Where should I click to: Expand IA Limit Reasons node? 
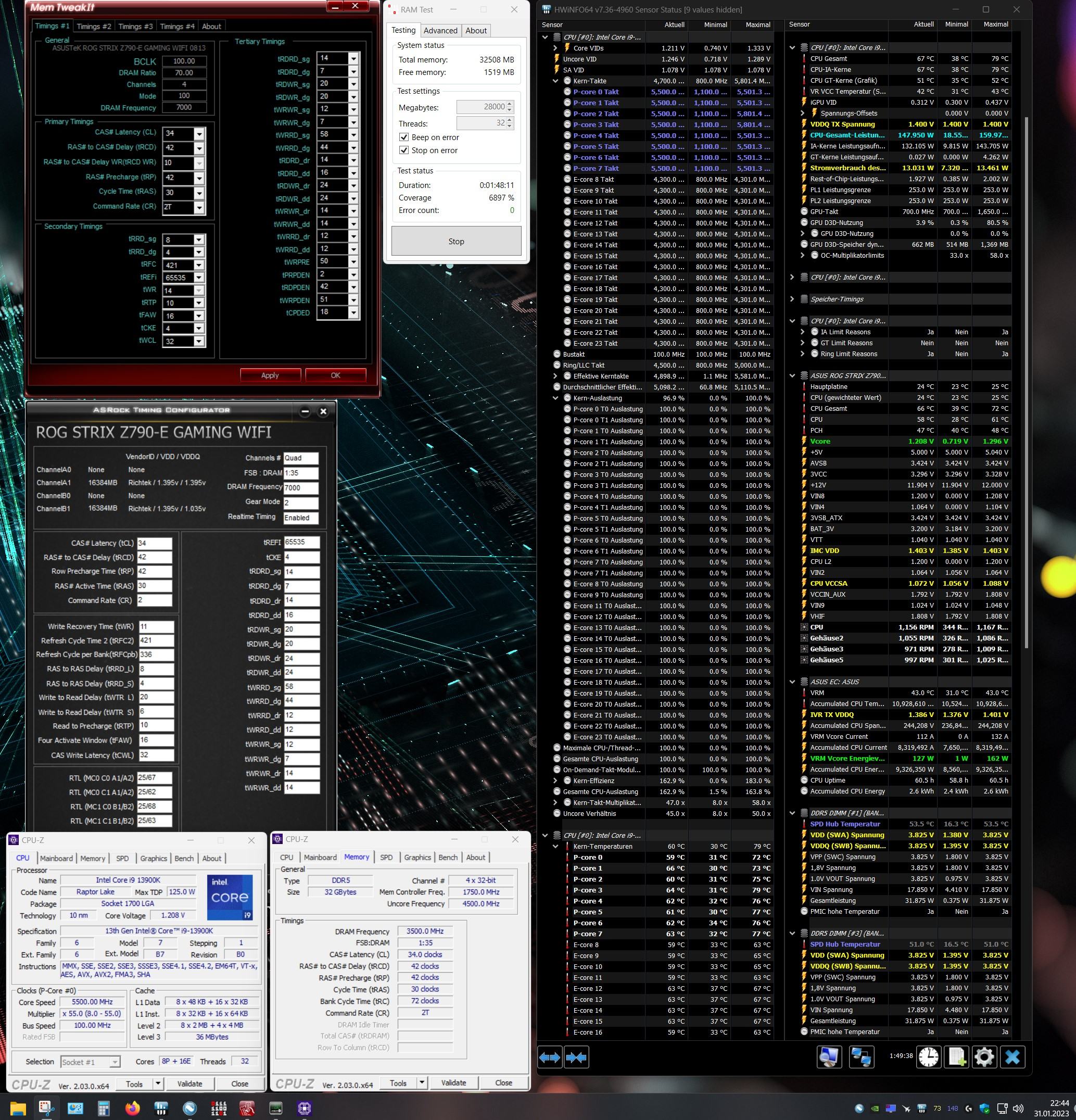click(x=802, y=332)
